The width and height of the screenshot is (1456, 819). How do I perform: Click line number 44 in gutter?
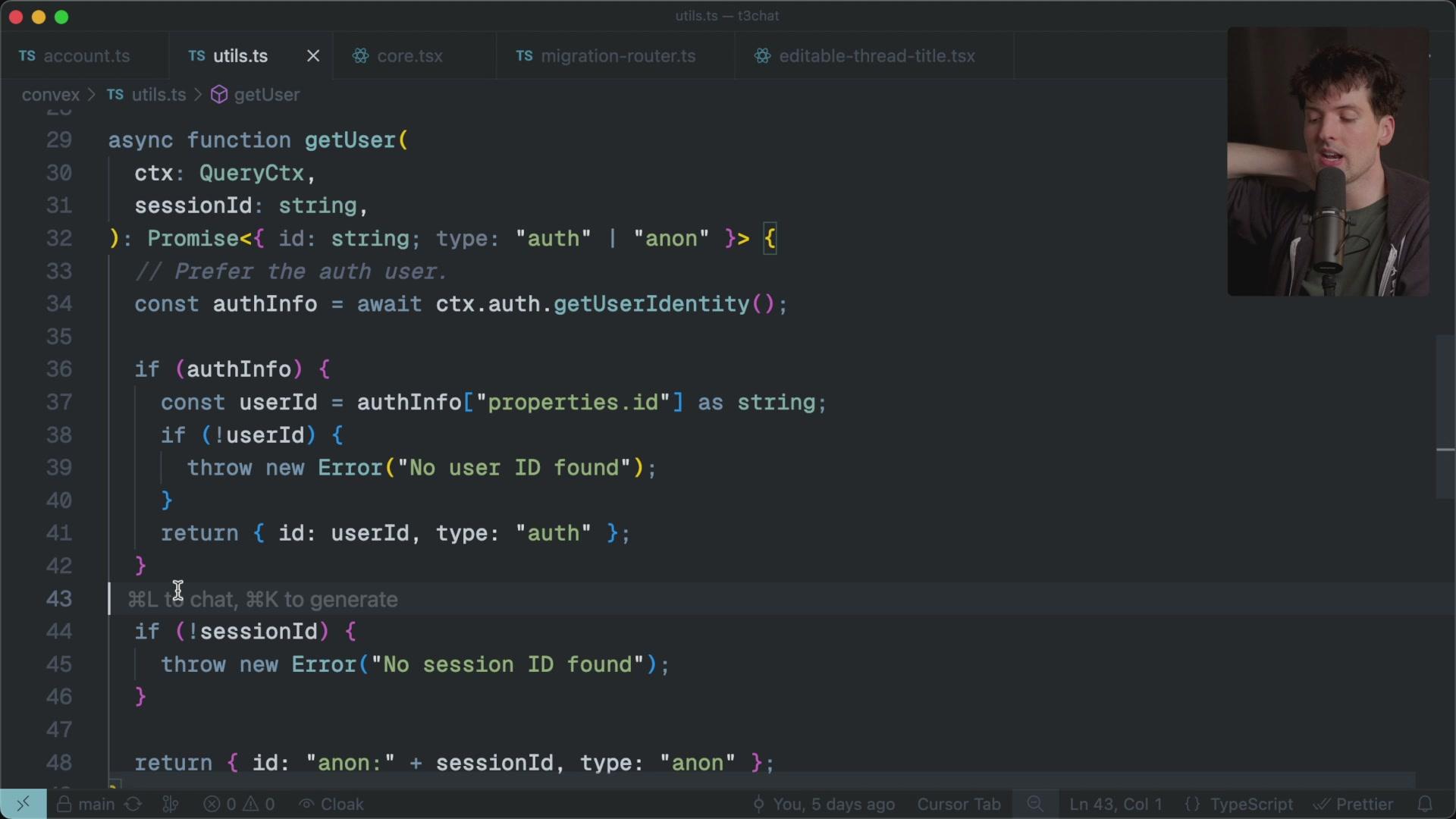pos(59,632)
